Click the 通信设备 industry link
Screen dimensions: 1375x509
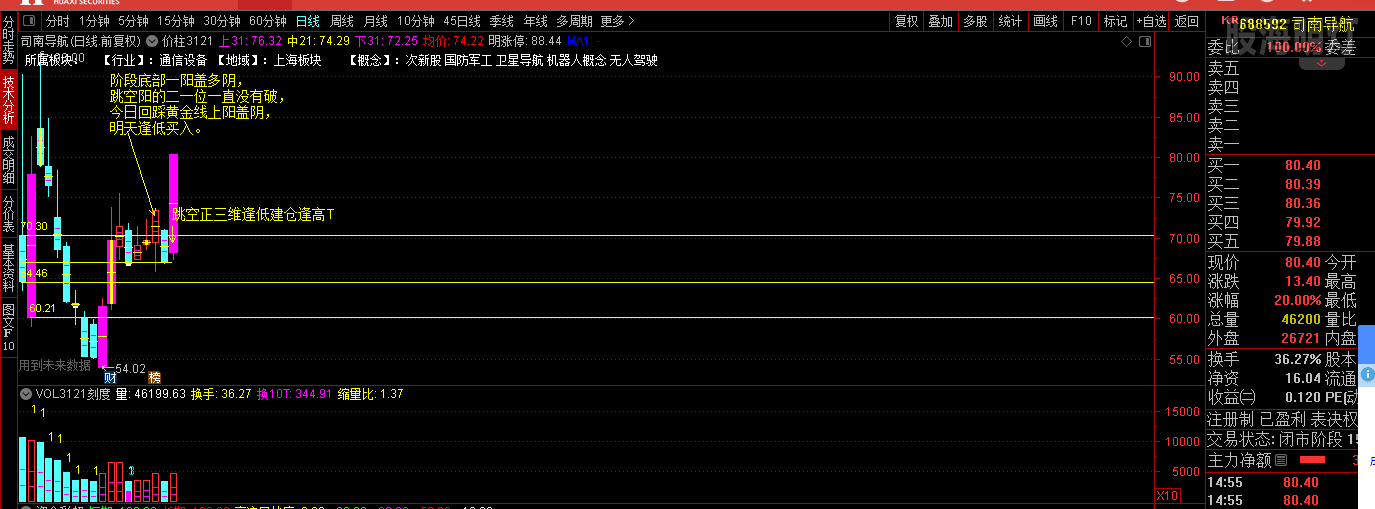coord(185,60)
